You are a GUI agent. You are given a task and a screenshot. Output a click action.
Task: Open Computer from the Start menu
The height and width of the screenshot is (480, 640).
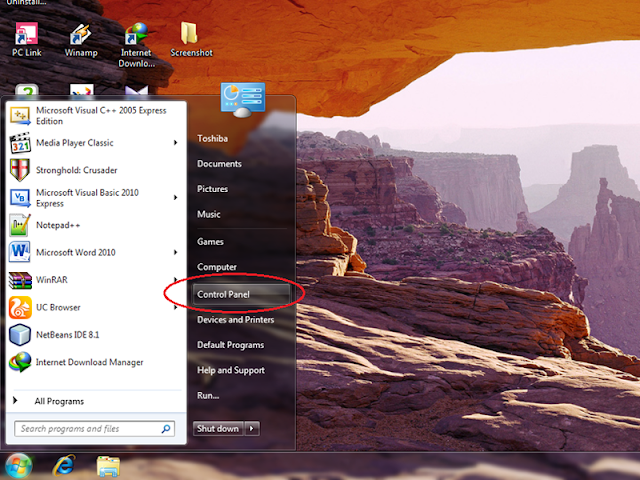click(217, 267)
